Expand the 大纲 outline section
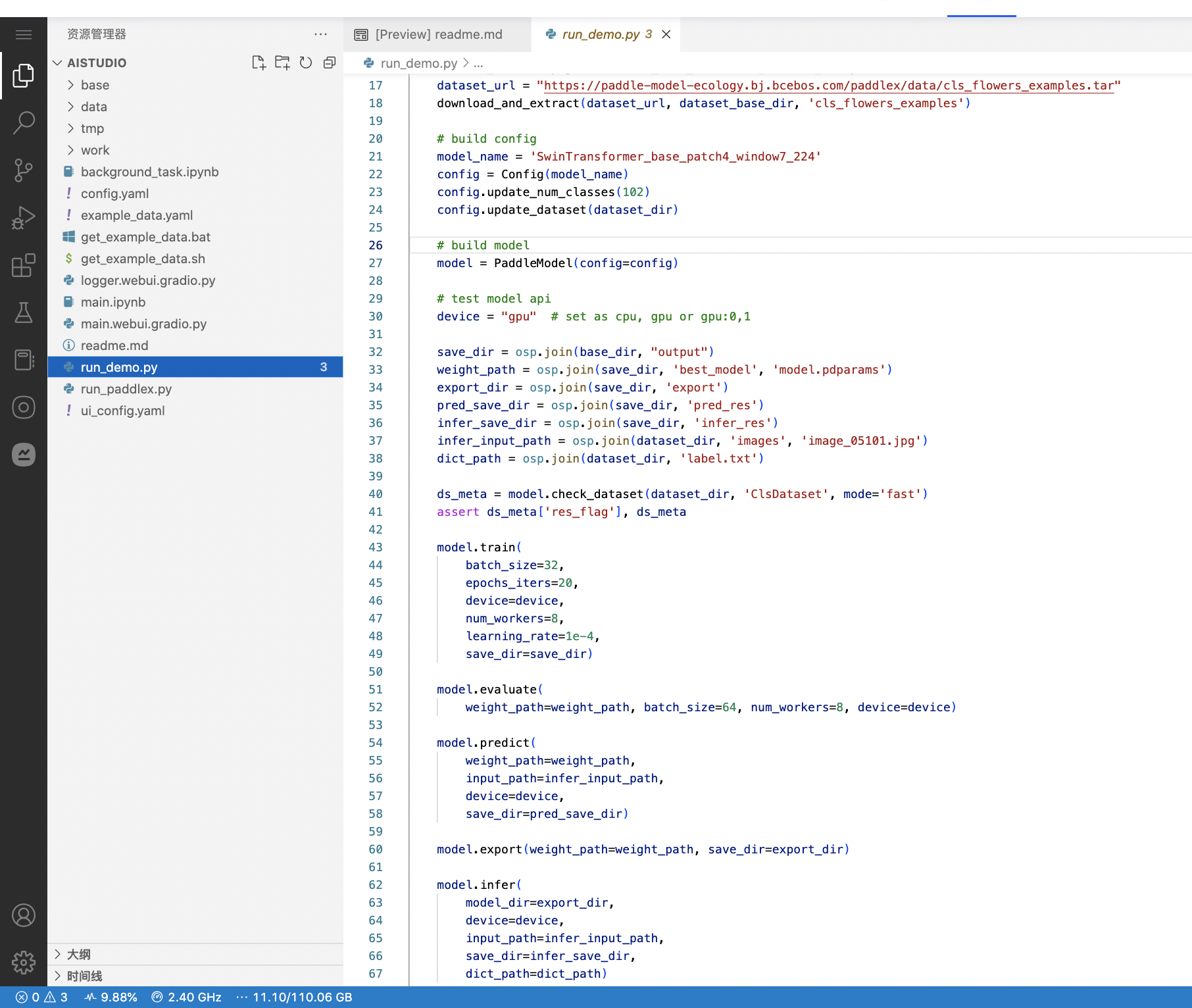Image resolution: width=1192 pixels, height=1008 pixels. (78, 954)
